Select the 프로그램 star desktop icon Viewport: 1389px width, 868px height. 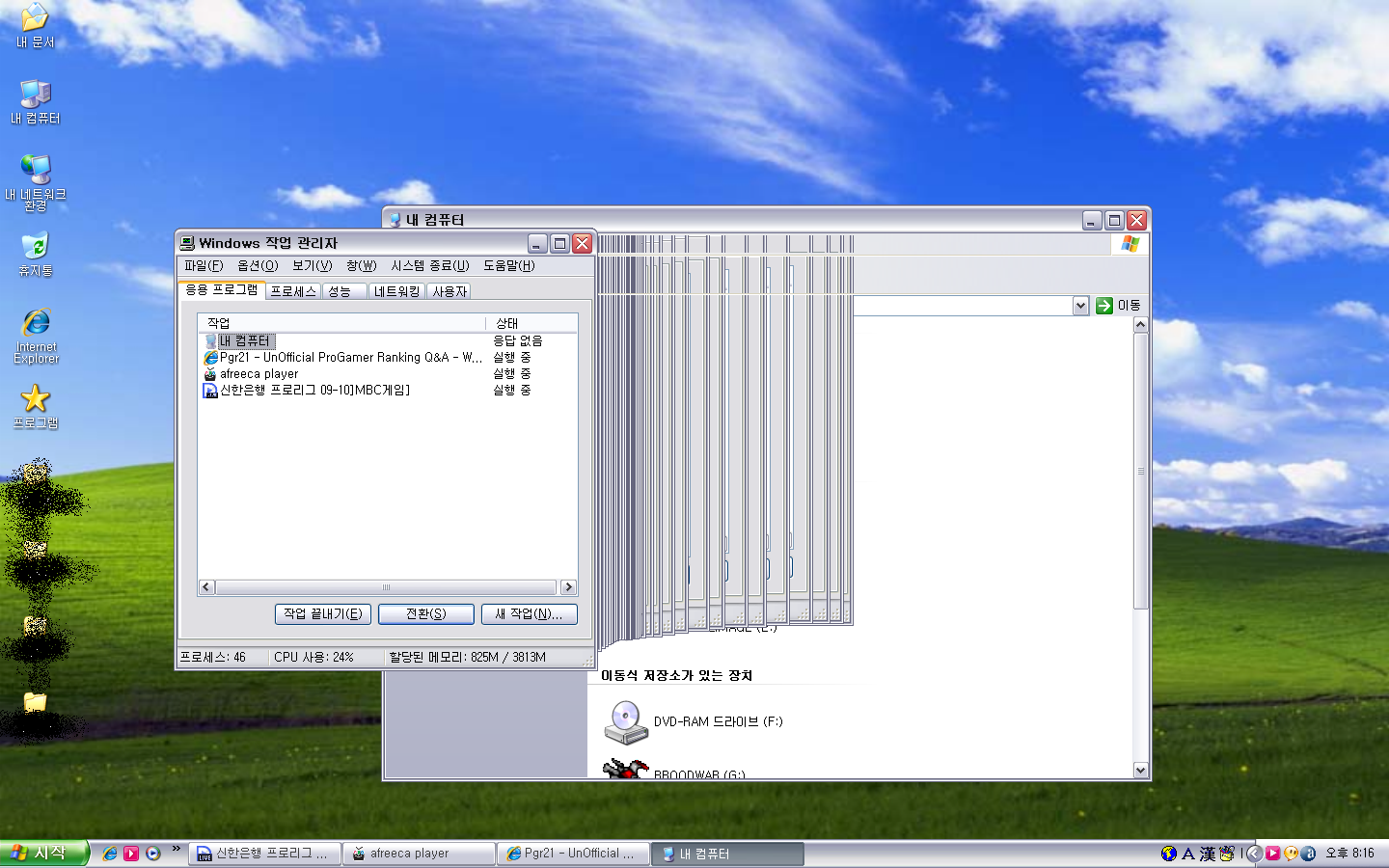coord(35,406)
